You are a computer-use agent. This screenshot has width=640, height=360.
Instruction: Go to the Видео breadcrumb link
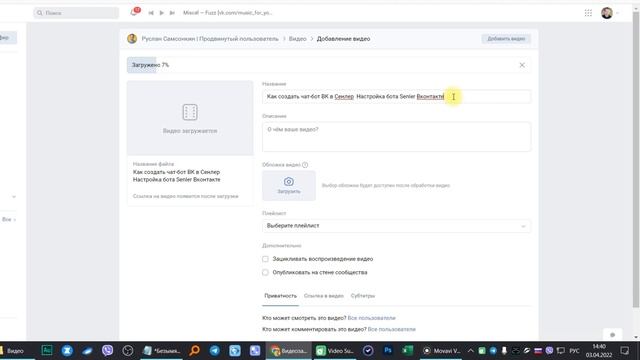[298, 39]
